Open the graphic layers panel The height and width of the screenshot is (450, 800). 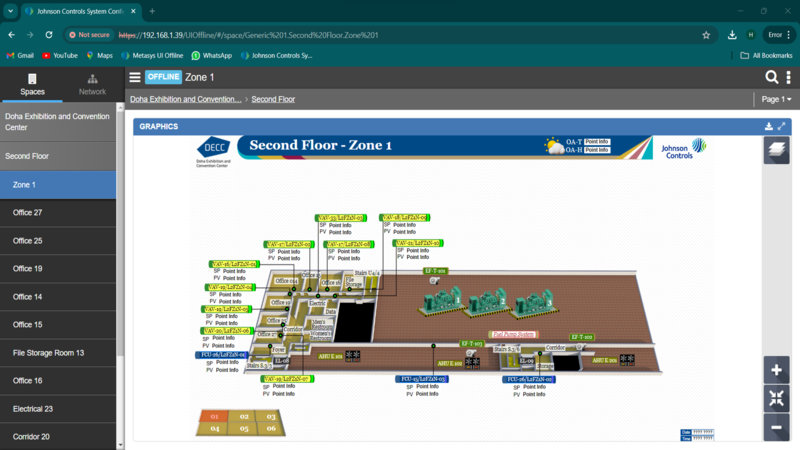click(x=776, y=150)
